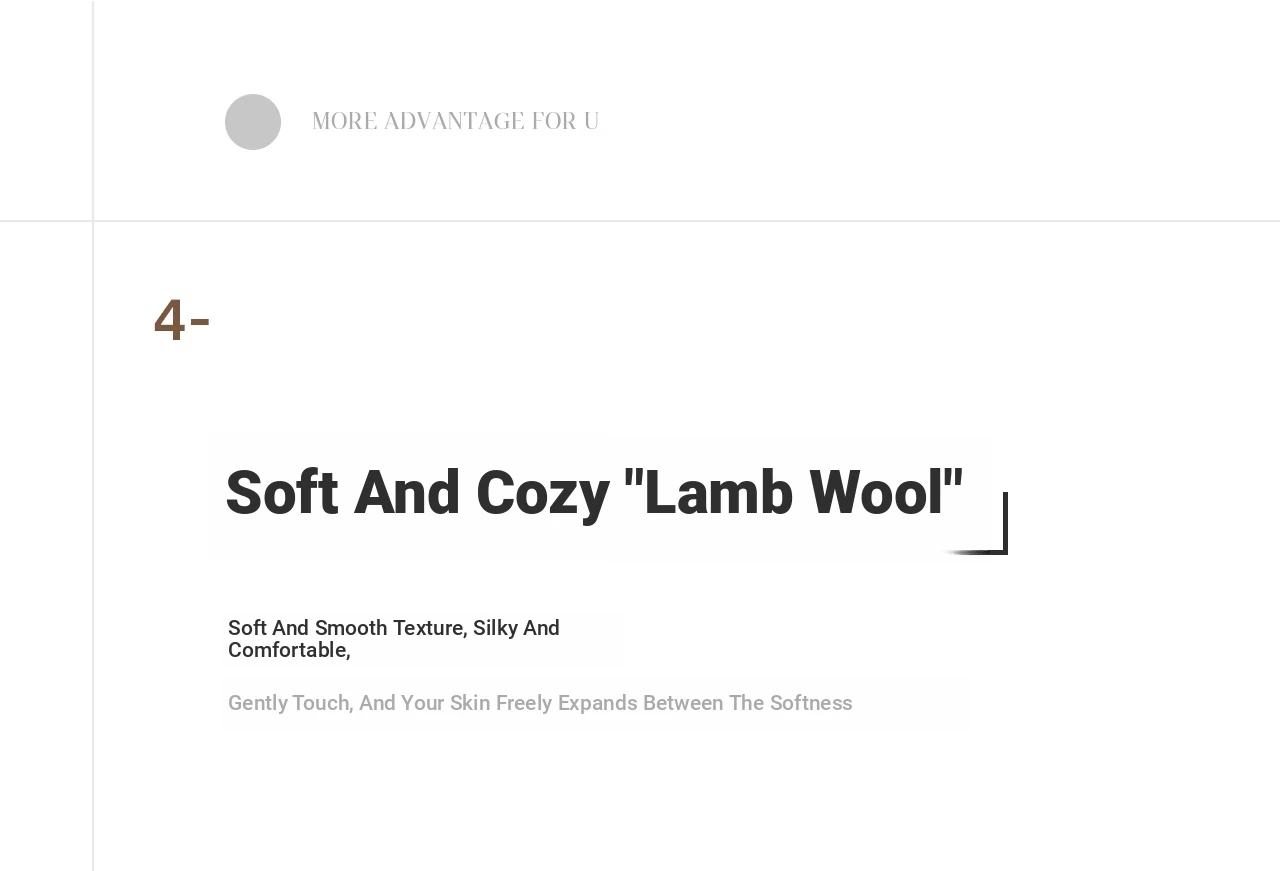The height and width of the screenshot is (871, 1280).
Task: Select the brown number 4 marker
Action: [169, 320]
